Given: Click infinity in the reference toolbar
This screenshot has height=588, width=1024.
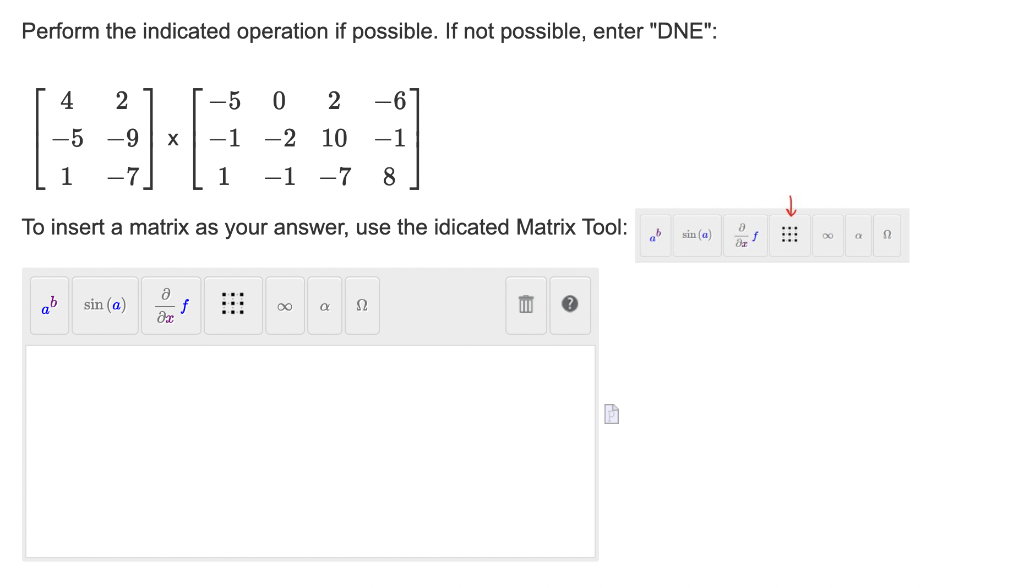Looking at the screenshot, I should [x=827, y=234].
